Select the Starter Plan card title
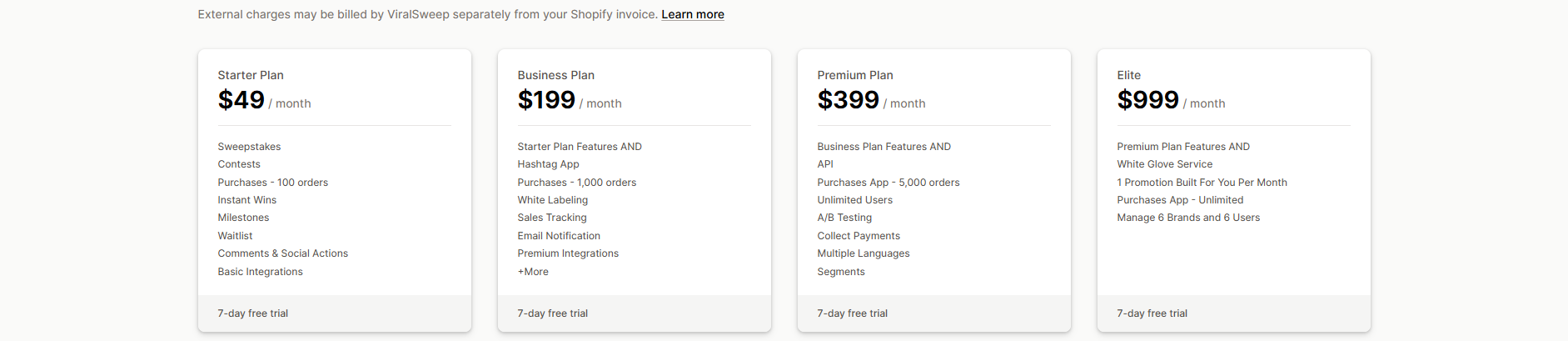1568x341 pixels. pyautogui.click(x=251, y=75)
